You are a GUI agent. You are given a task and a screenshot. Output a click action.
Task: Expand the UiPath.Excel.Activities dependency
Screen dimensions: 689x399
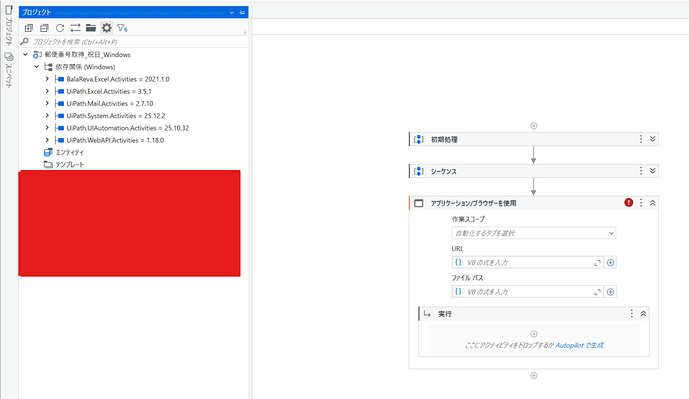[x=47, y=91]
